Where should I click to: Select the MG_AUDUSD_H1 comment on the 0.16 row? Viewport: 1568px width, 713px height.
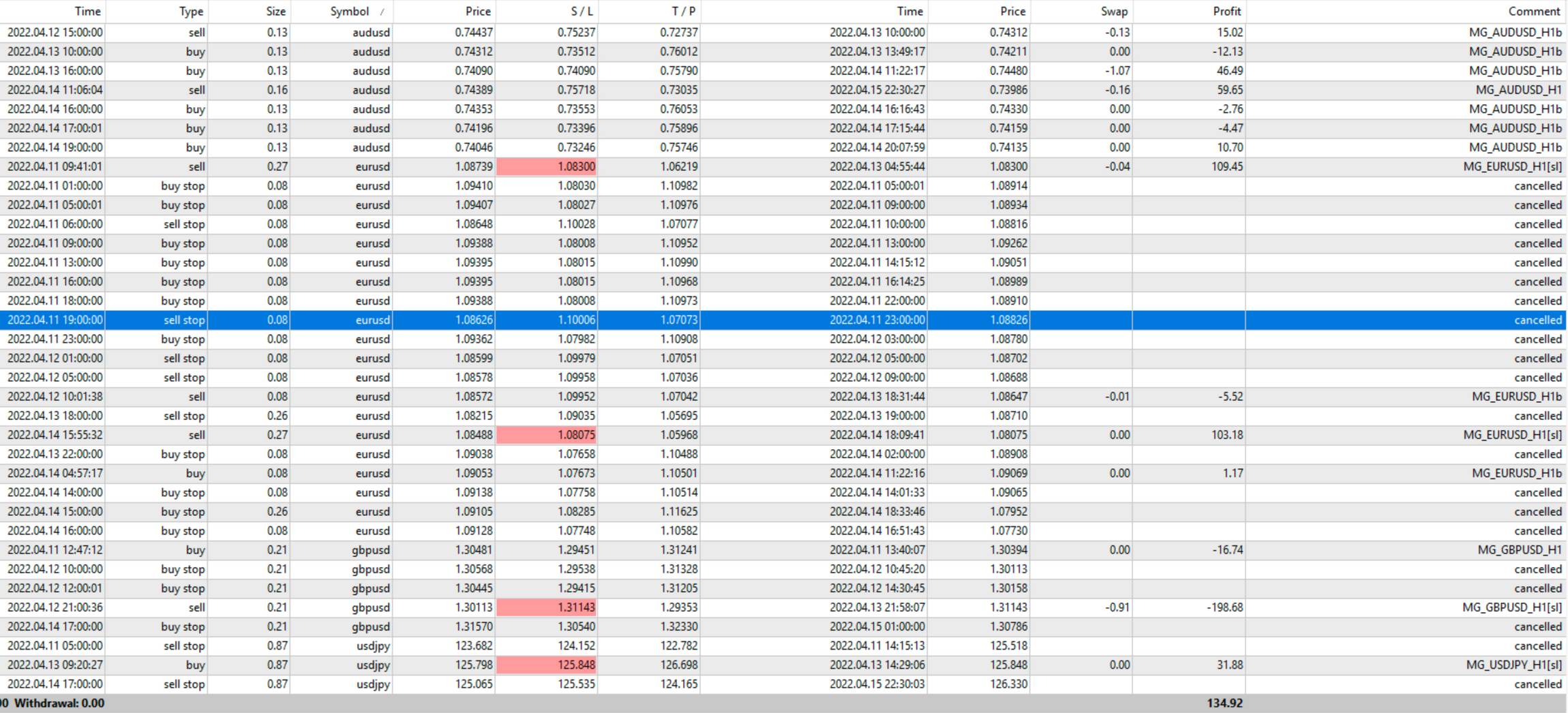pyautogui.click(x=1519, y=90)
